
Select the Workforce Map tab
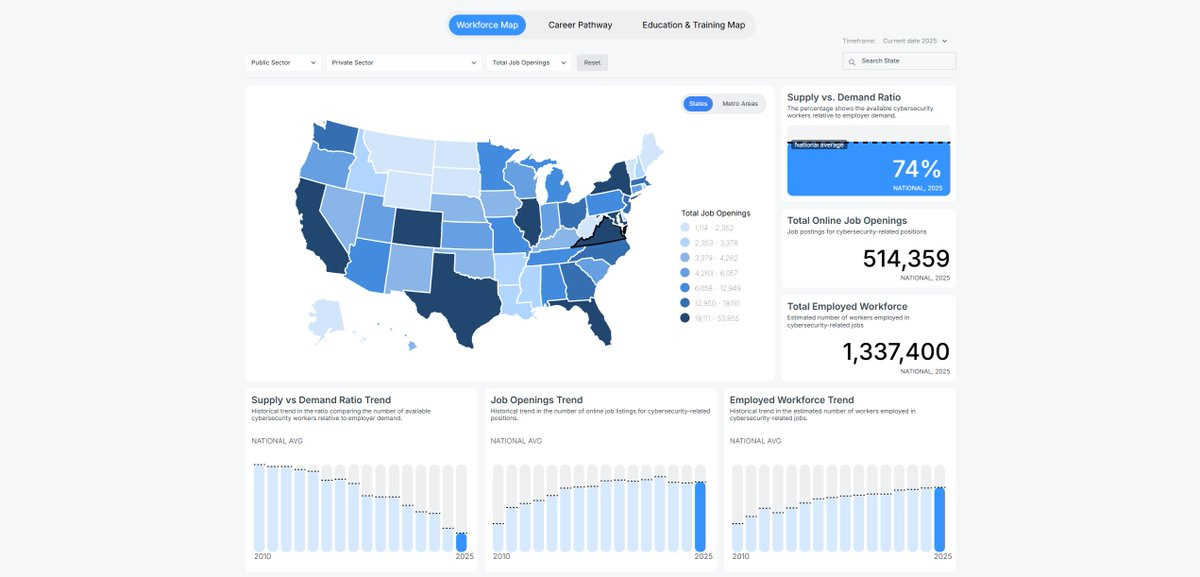coord(487,25)
